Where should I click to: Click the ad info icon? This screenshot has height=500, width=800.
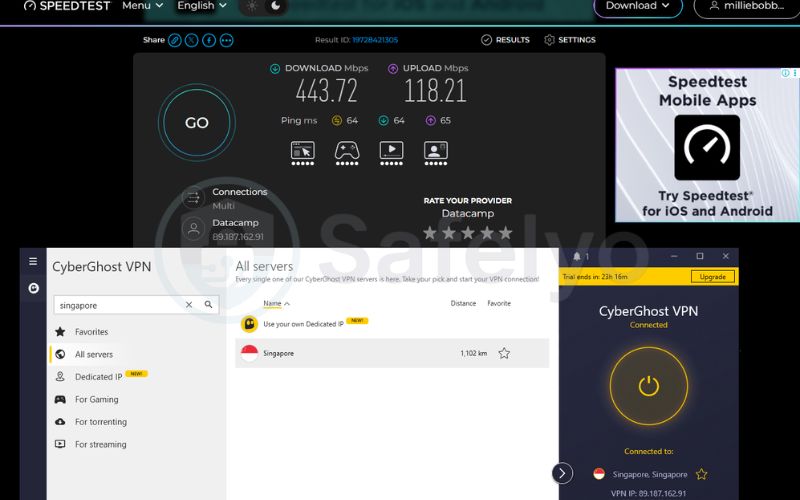786,73
